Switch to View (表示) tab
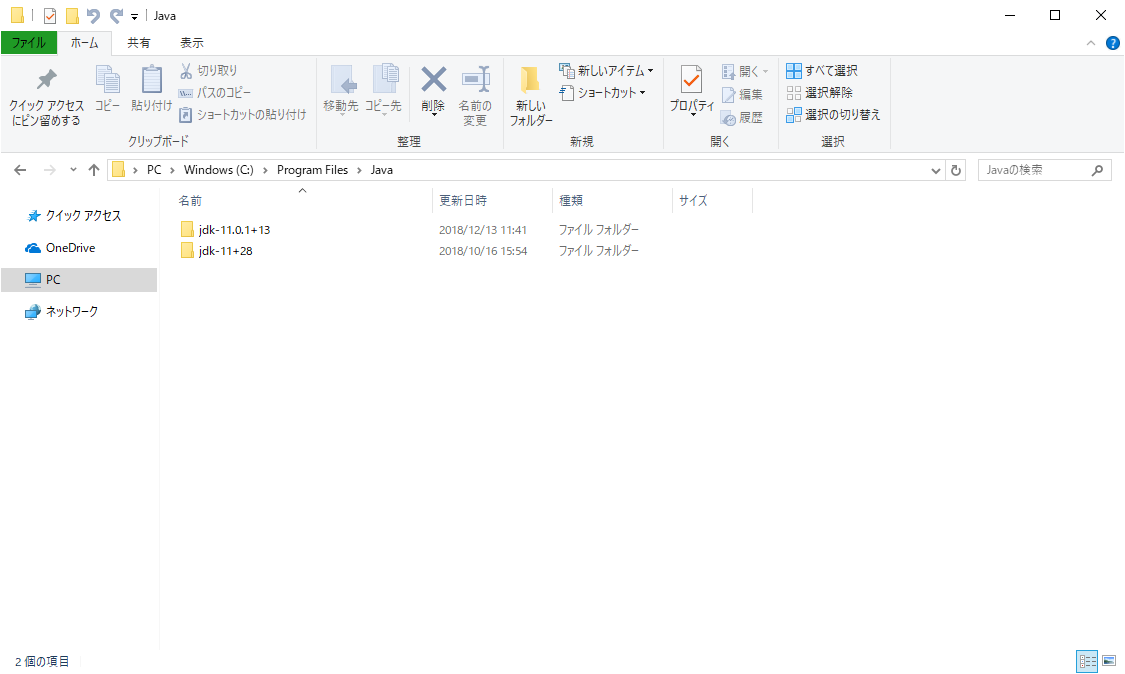Image resolution: width=1125 pixels, height=674 pixels. click(x=192, y=43)
